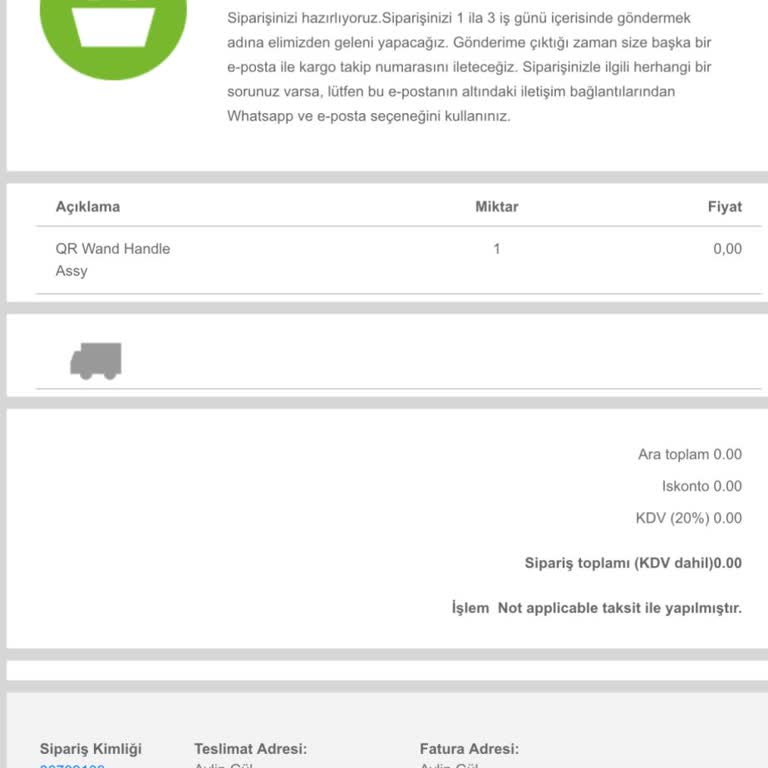
Task: Click the Siparişinizi hazırlıyoruz opening sentence
Action: (x=303, y=18)
